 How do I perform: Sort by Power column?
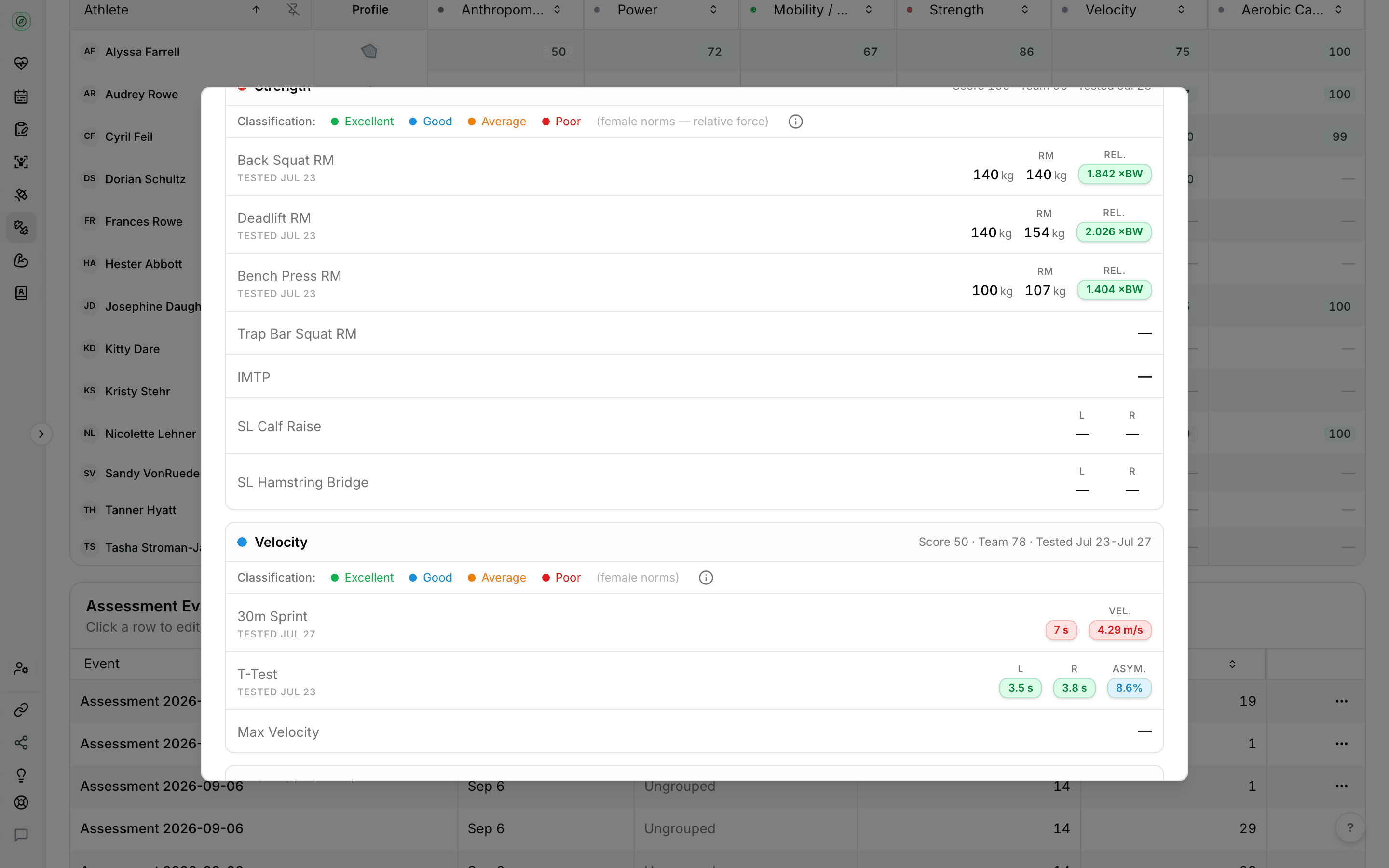[x=713, y=10]
